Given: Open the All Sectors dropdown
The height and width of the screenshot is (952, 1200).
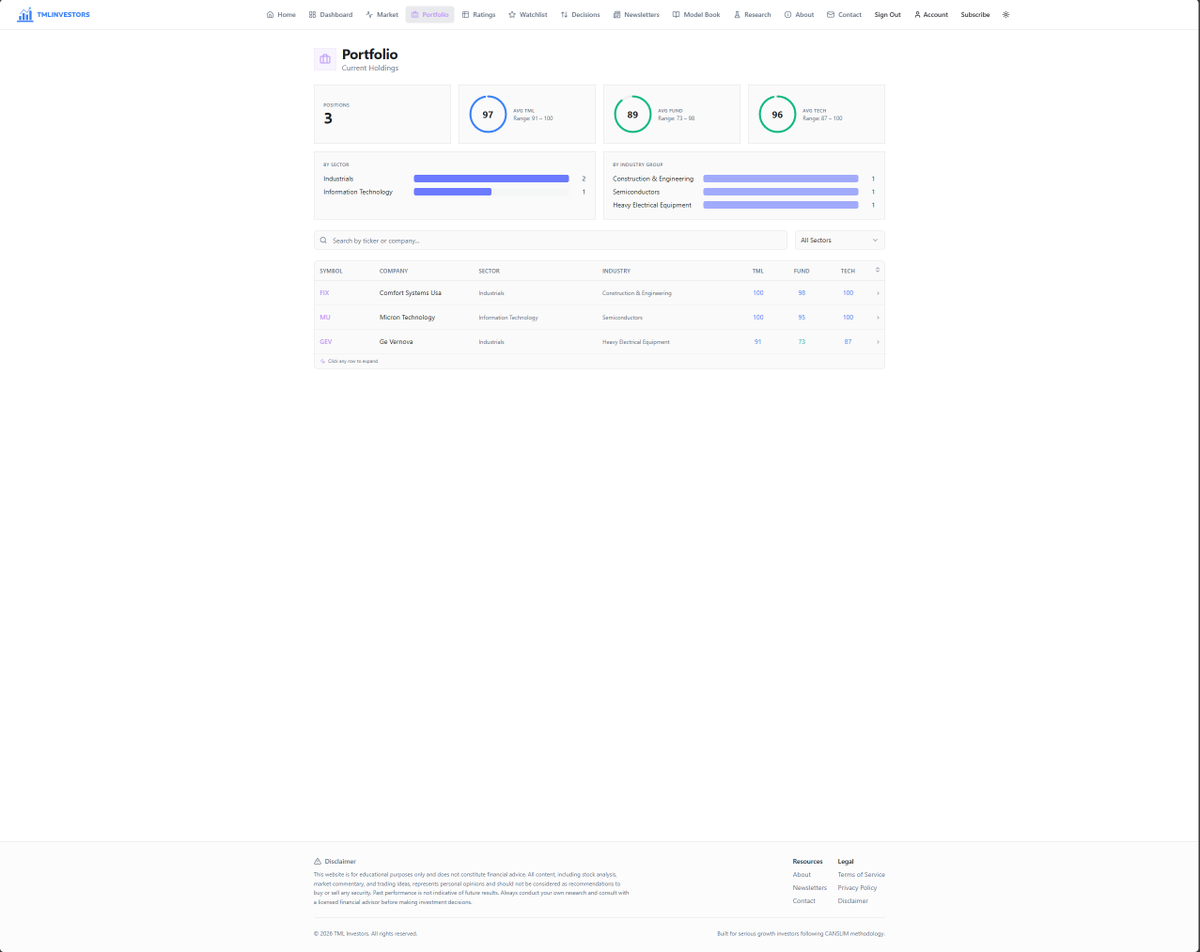Looking at the screenshot, I should tap(840, 240).
